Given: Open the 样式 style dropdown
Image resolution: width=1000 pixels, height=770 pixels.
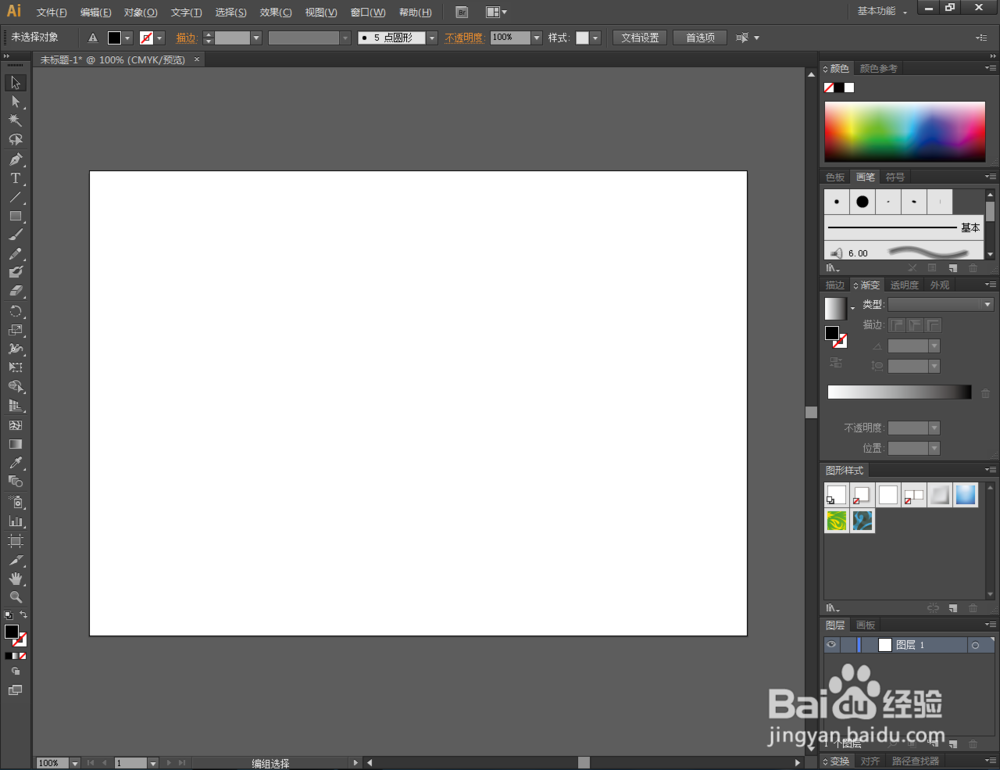Looking at the screenshot, I should pos(595,38).
